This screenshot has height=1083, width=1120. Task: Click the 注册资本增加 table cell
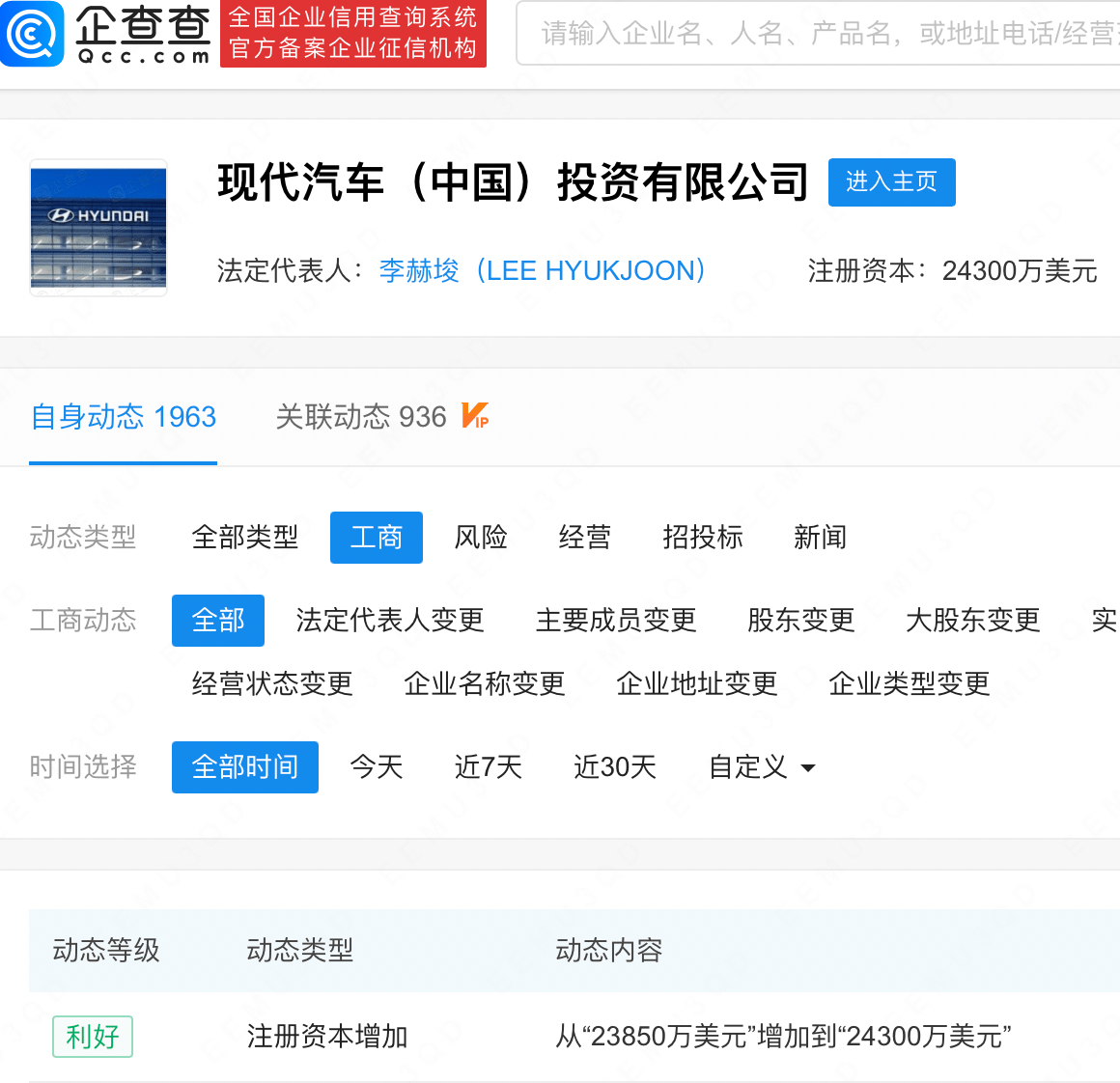coord(327,1037)
